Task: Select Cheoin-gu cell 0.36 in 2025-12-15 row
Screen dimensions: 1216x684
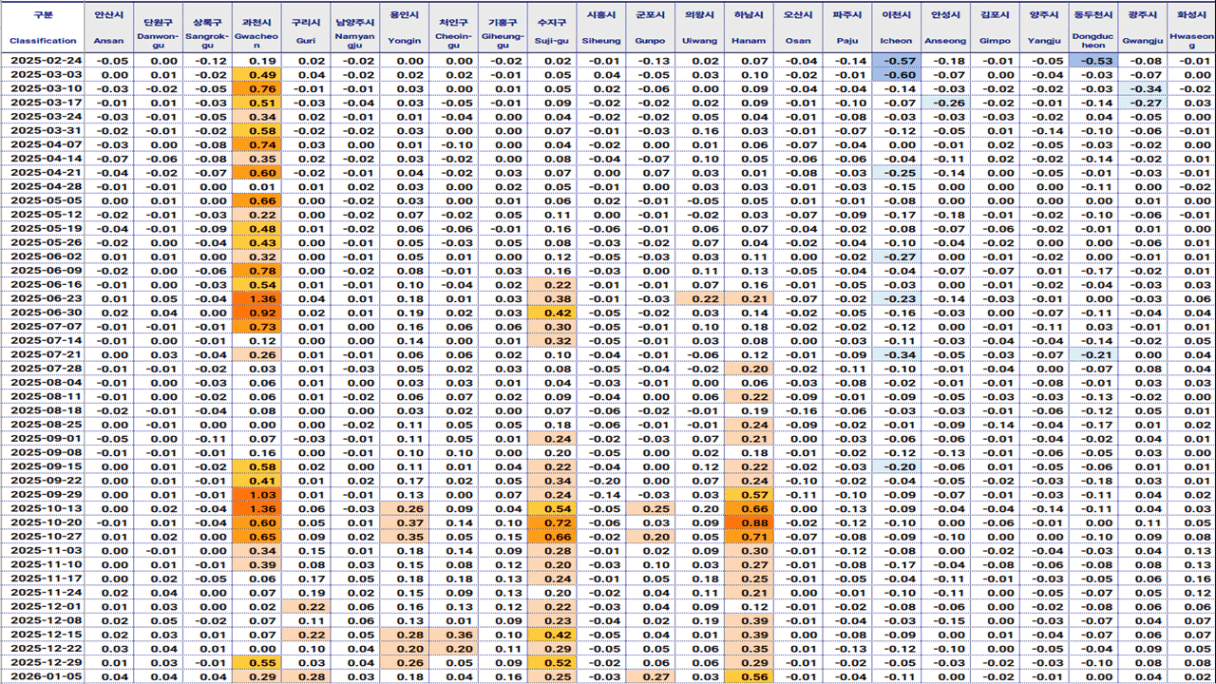Action: click(x=453, y=635)
